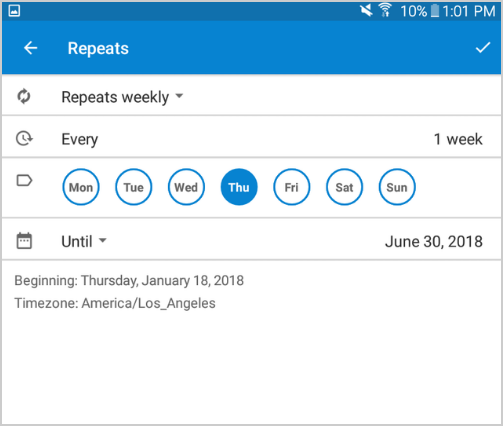Expand the Until dropdown arrow
503x426 pixels.
[103, 240]
